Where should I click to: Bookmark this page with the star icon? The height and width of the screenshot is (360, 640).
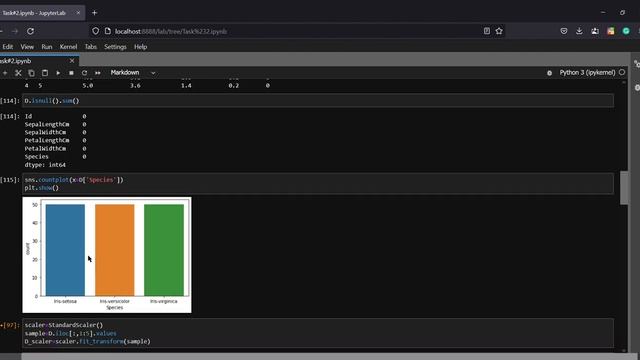click(499, 31)
